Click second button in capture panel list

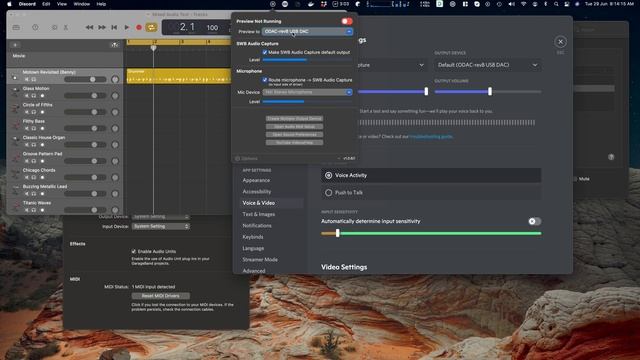[x=294, y=127]
